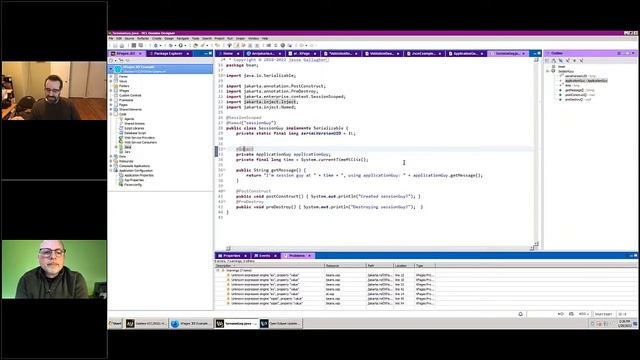Open Eclipse Update taskbar item
Screen dimensions: 640x360
coord(280,323)
